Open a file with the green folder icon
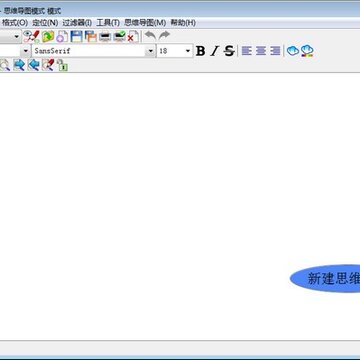 pos(48,36)
